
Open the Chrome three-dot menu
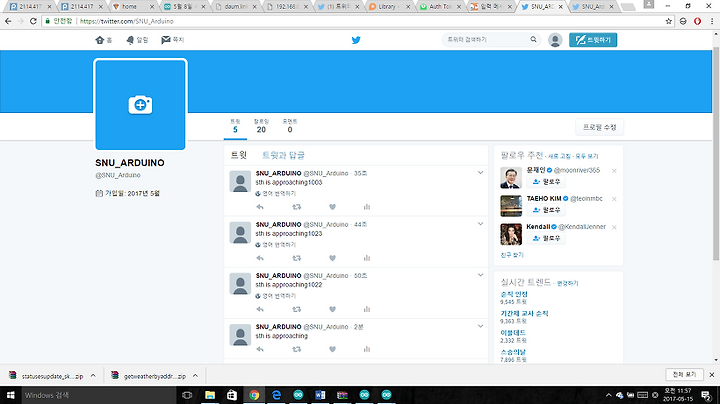click(712, 21)
